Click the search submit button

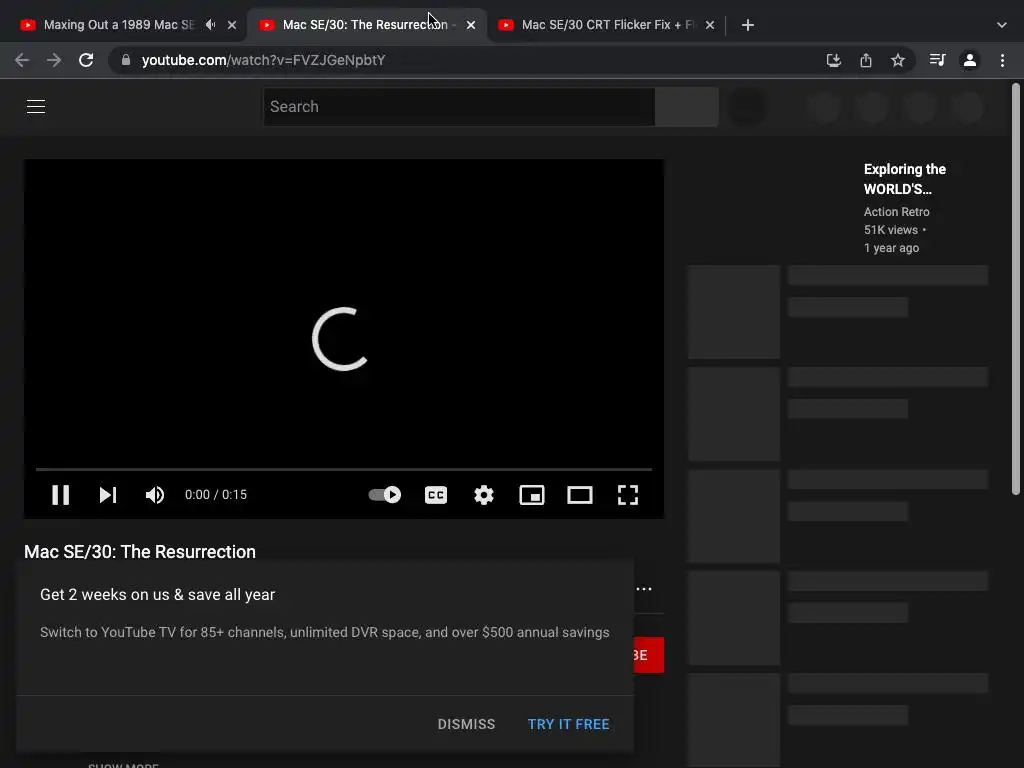coord(686,106)
